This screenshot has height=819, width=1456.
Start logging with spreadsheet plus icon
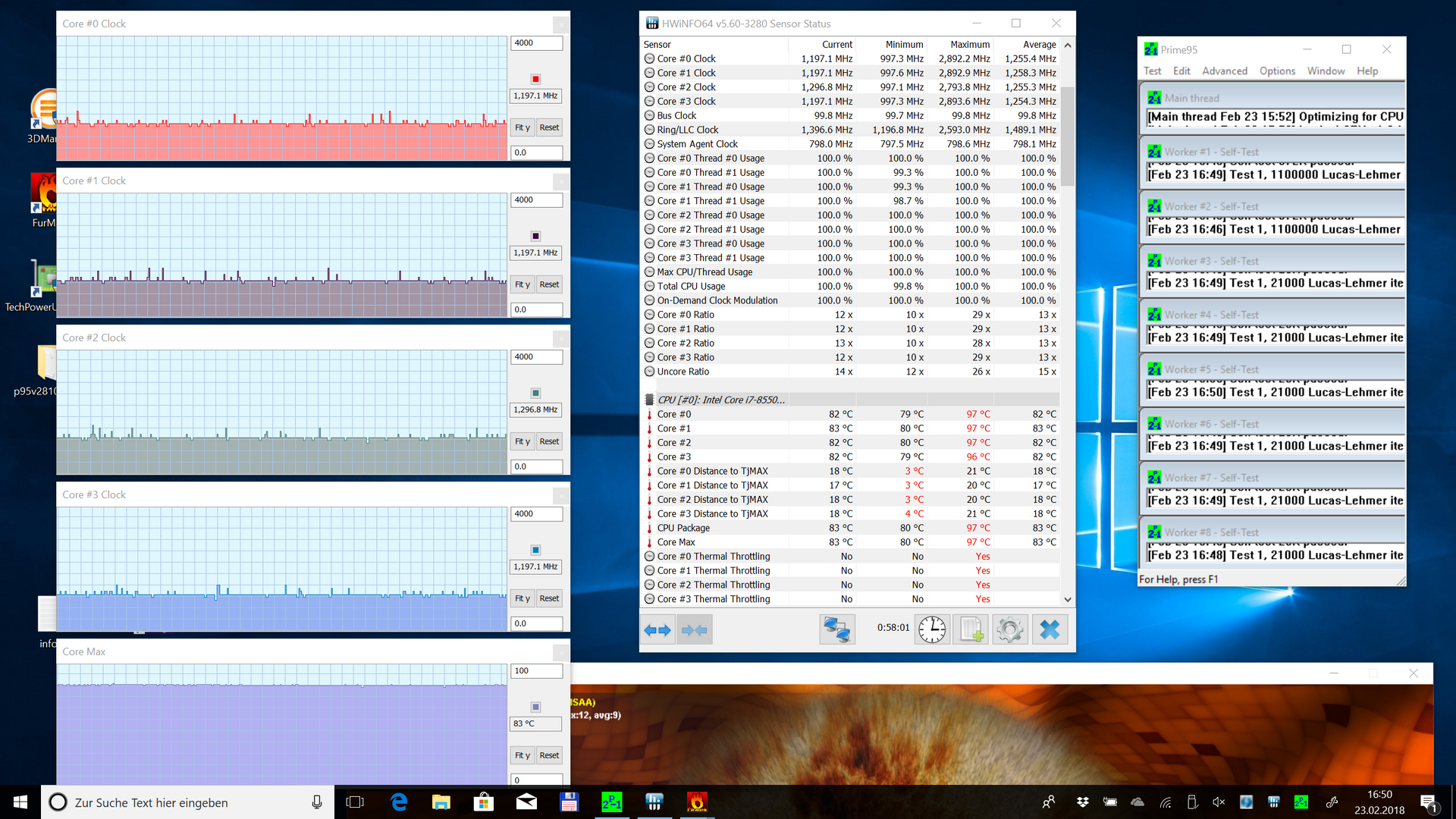[971, 629]
